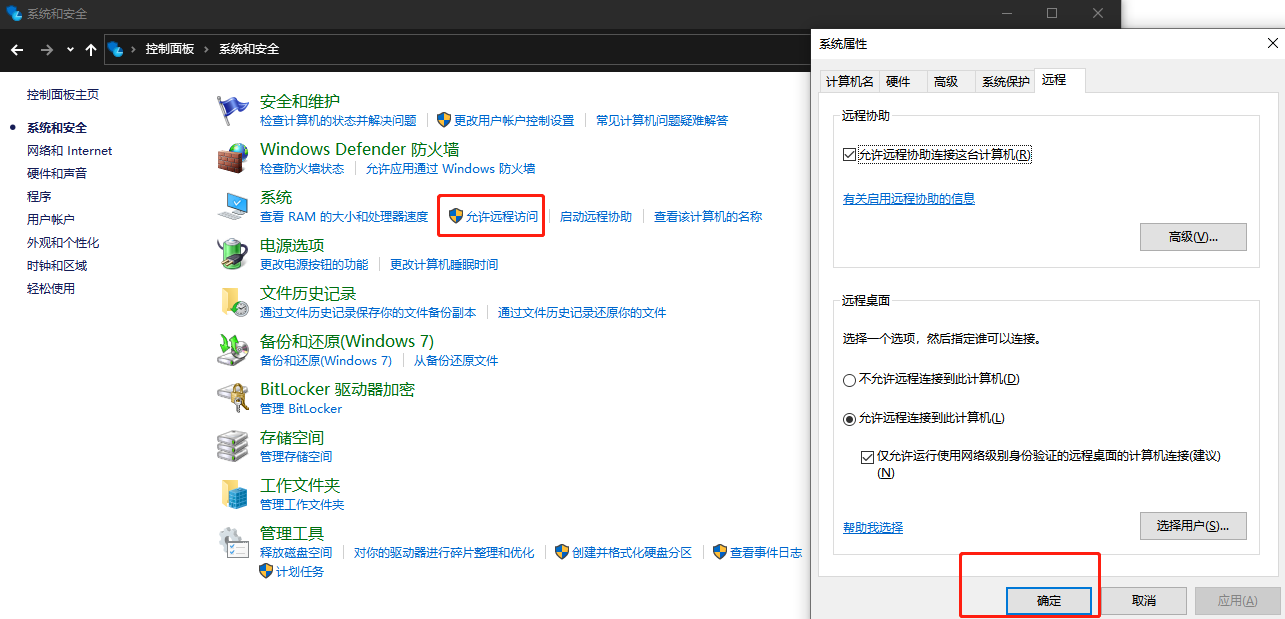
Task: Open 用户帐户 category
Action: [51, 219]
